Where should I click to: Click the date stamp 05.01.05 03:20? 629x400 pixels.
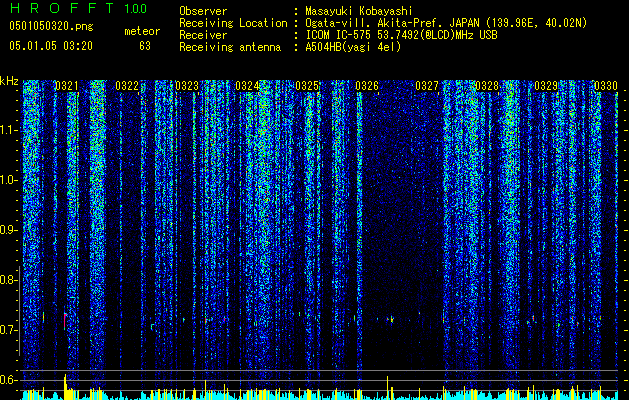(51, 46)
